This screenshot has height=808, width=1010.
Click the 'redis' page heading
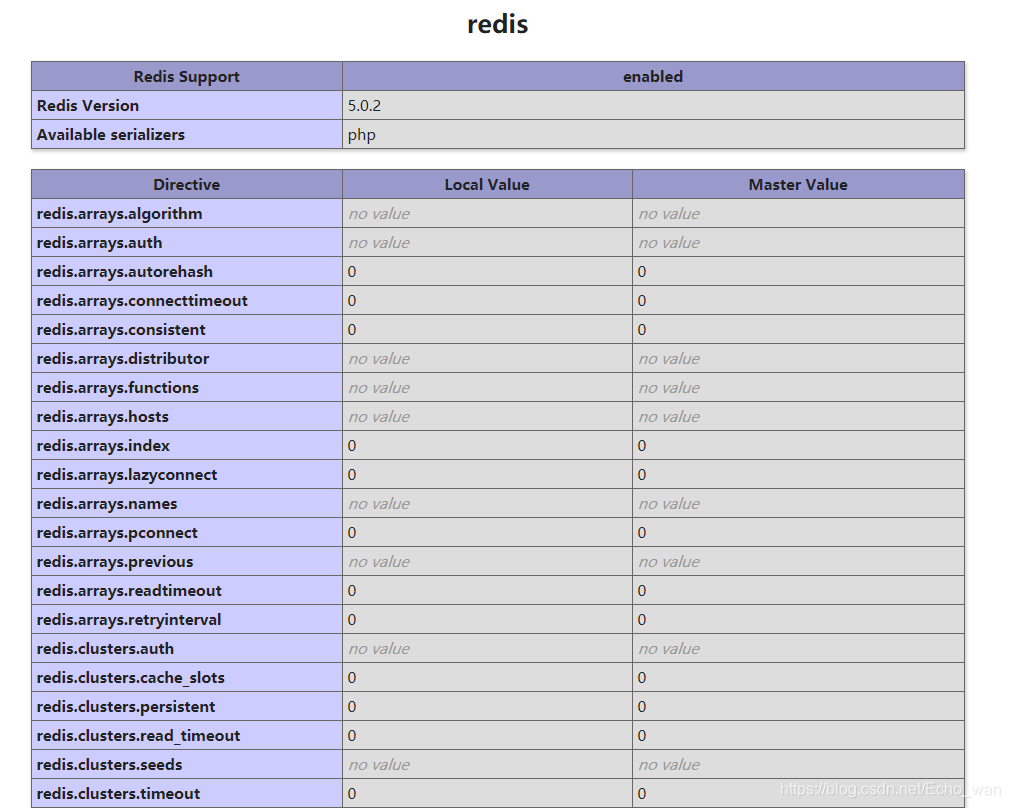coord(497,24)
